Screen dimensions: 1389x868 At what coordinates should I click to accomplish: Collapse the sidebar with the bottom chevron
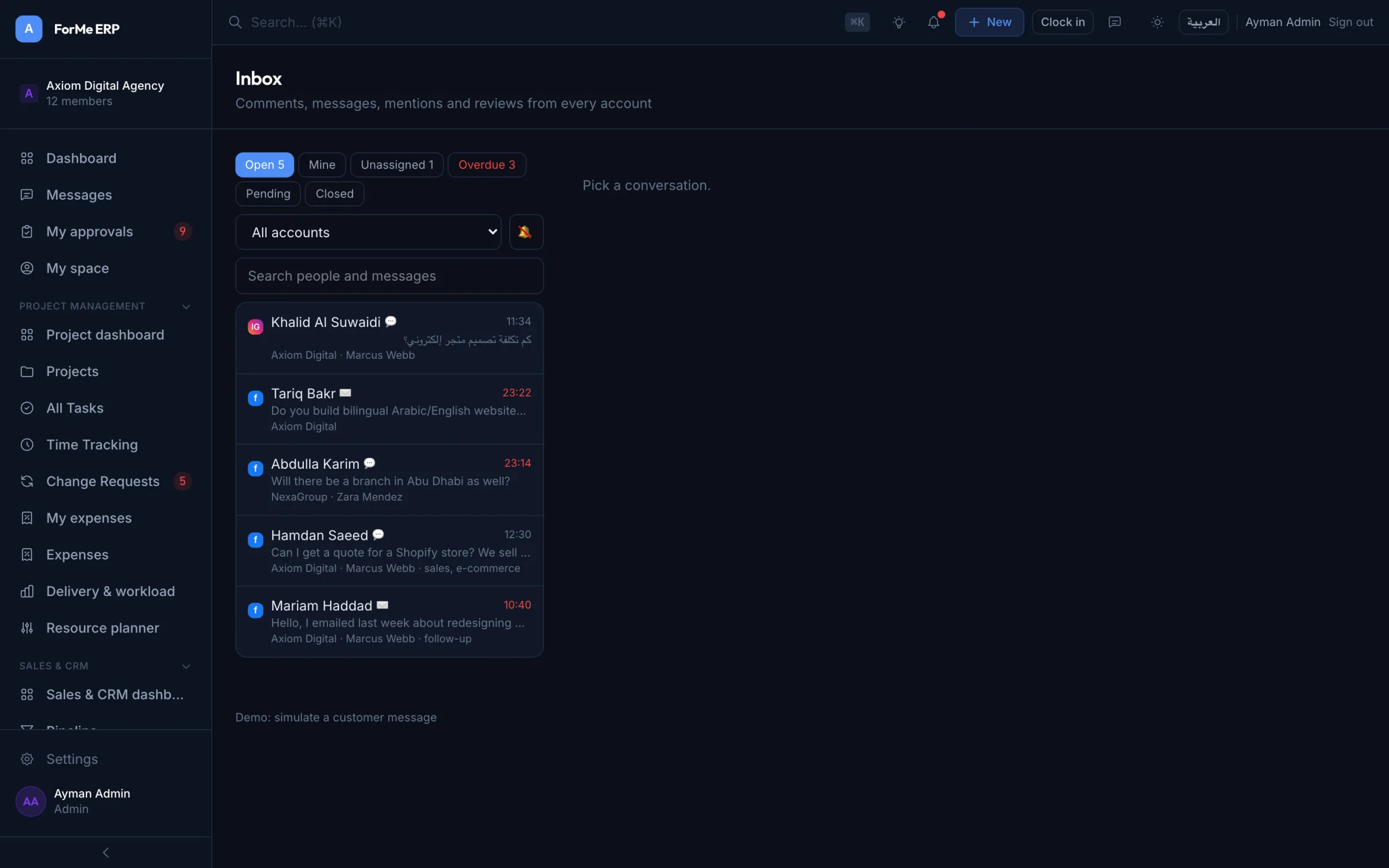(x=106, y=852)
